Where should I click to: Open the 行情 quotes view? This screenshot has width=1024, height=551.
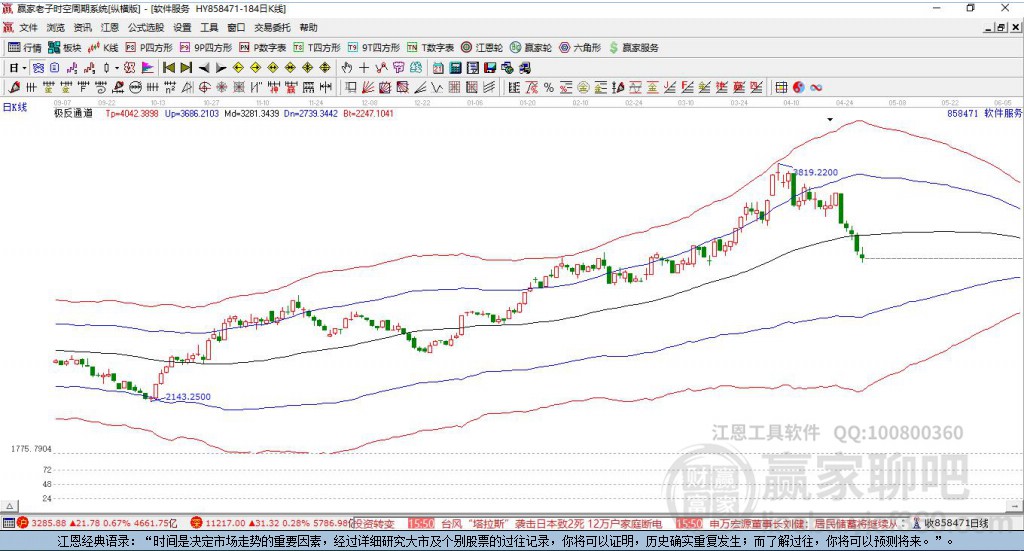pos(24,48)
